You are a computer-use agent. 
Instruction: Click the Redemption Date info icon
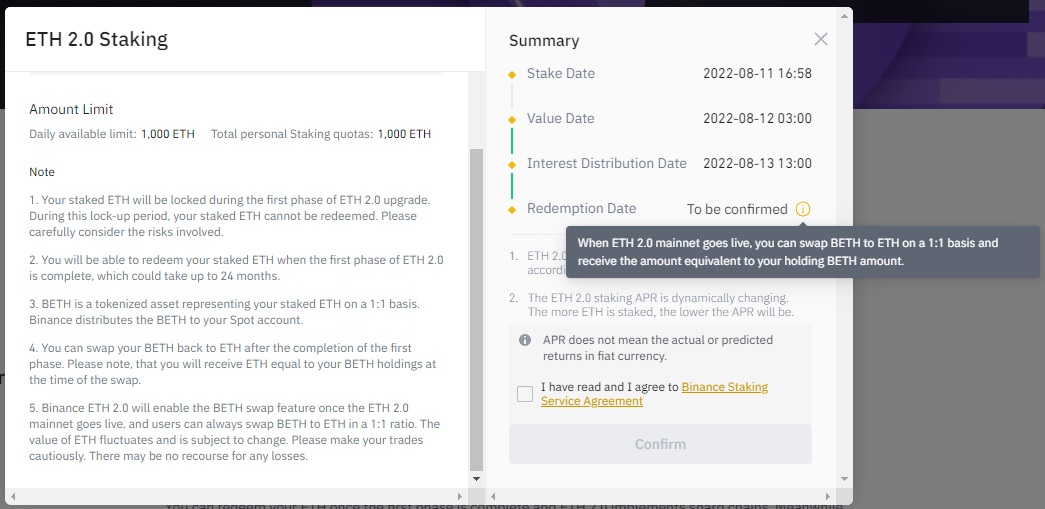803,209
